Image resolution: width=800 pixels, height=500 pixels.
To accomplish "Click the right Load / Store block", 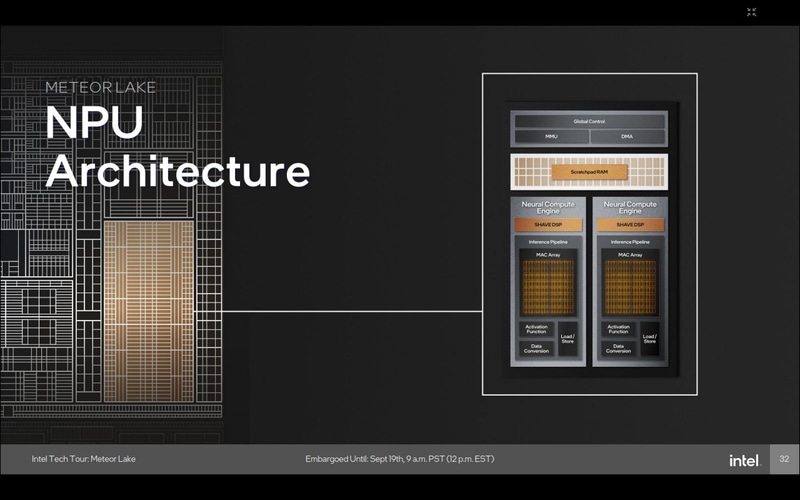I will [x=649, y=339].
